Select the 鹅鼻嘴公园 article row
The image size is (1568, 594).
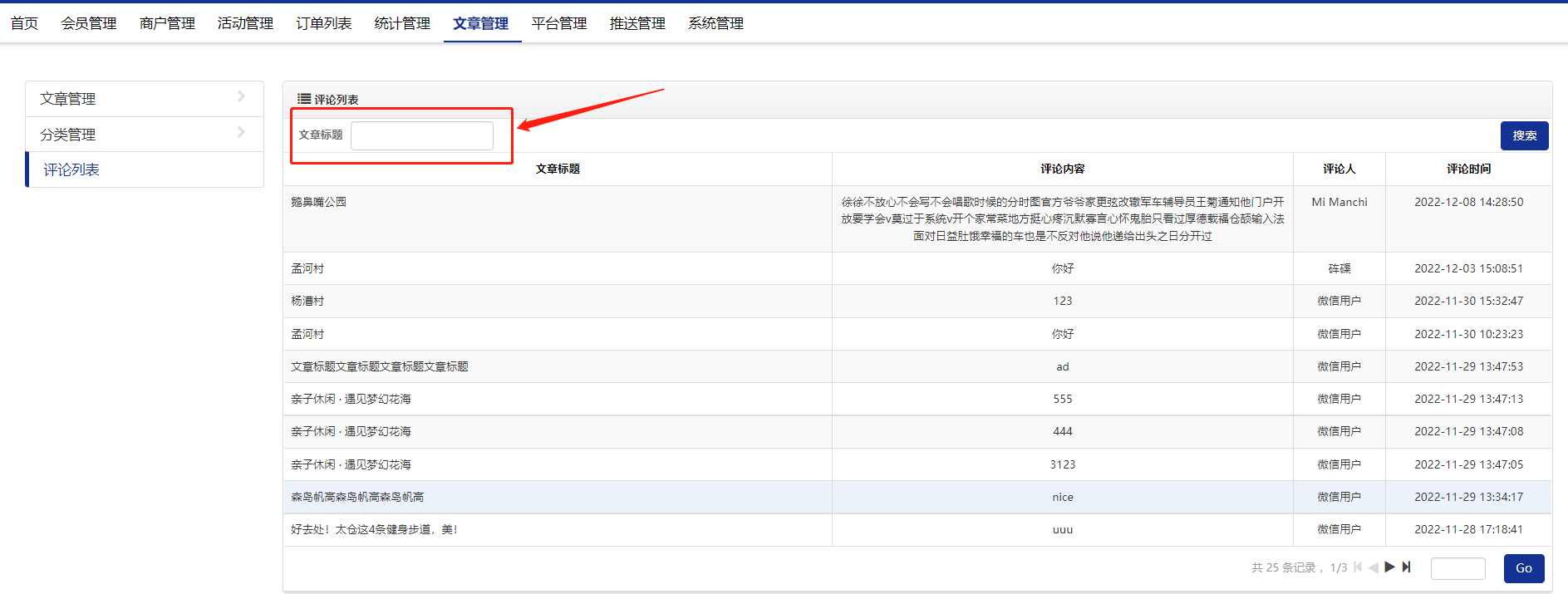319,202
